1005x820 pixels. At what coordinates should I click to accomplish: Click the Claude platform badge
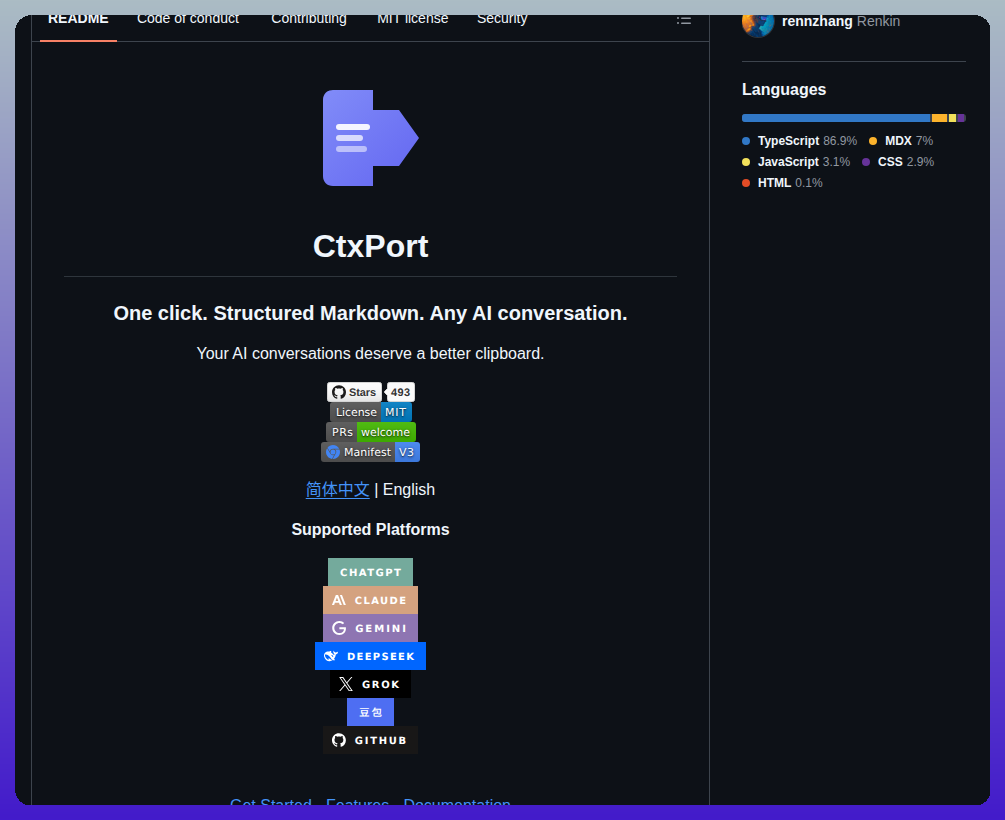(370, 600)
